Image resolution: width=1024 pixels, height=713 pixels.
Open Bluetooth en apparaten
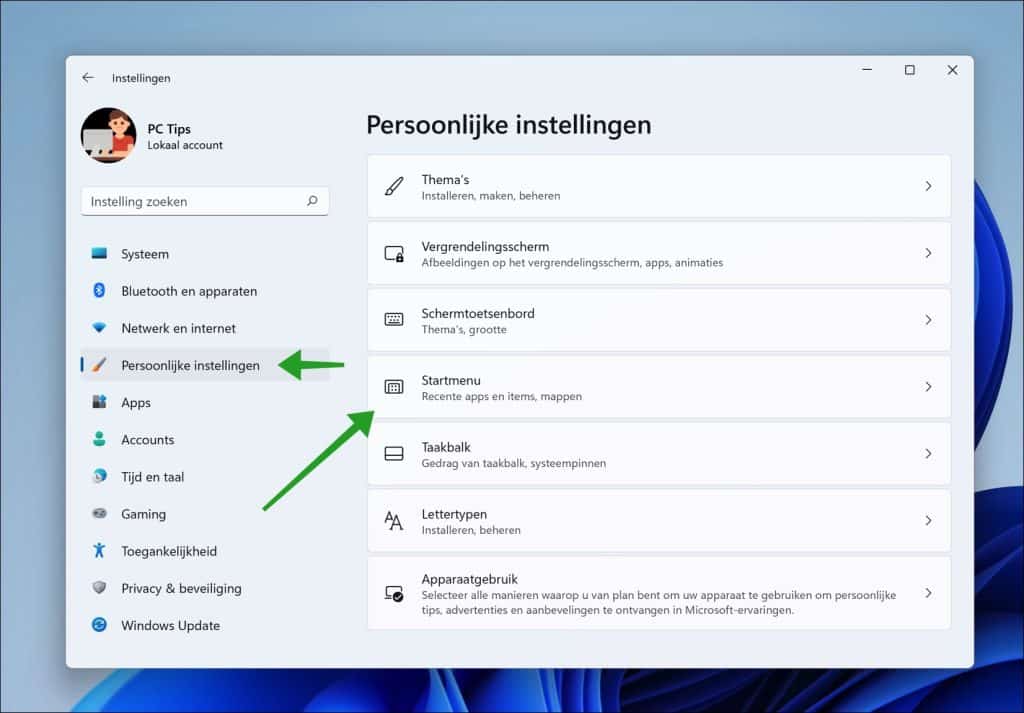click(x=205, y=291)
